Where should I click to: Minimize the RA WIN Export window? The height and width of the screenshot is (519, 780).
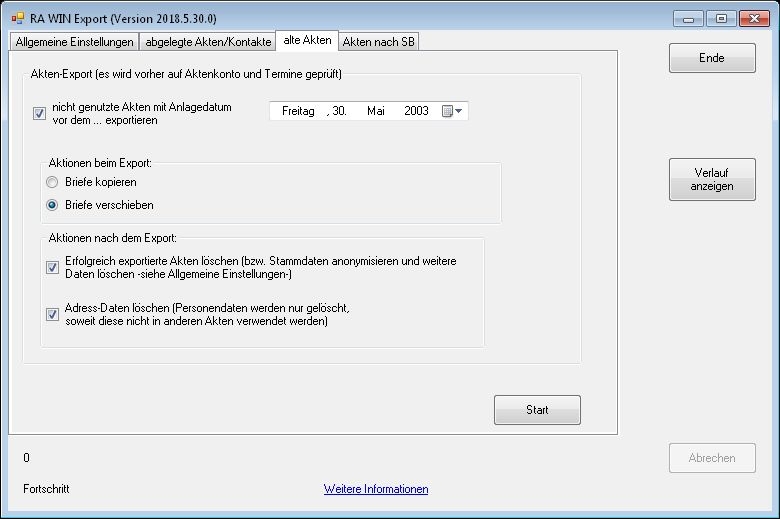coord(685,18)
